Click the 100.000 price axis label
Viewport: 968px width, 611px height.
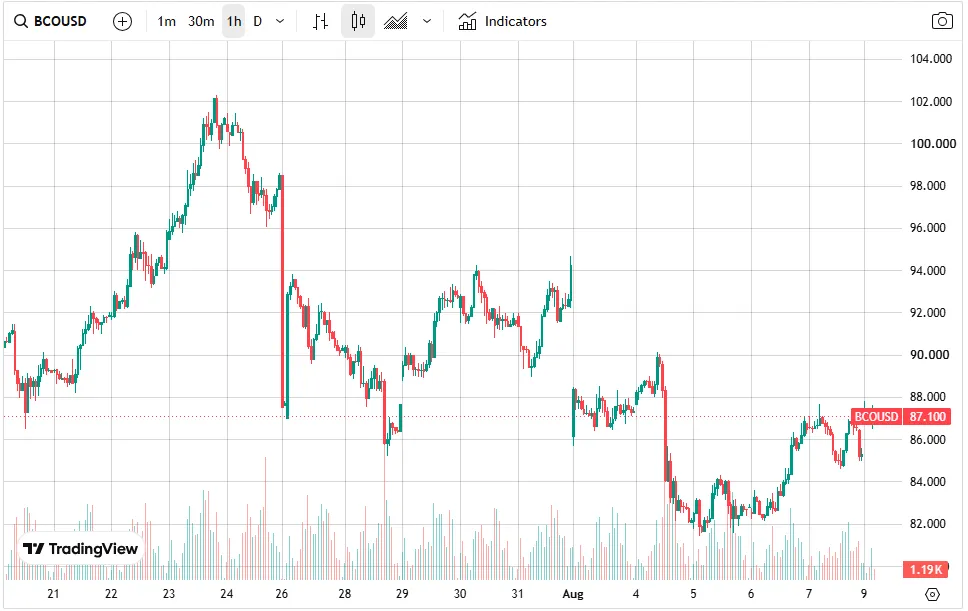point(933,144)
